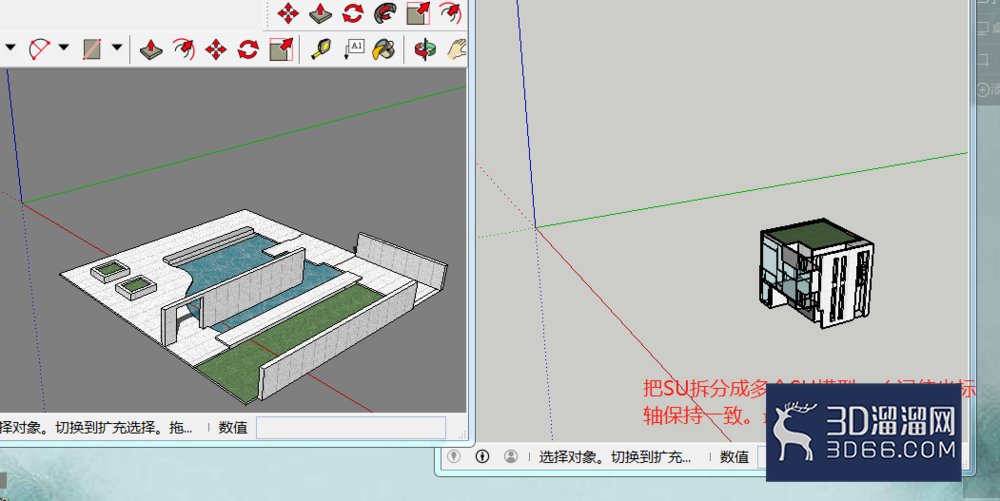Pick the Offset tool in the lower toolbar row
Screen dimensions: 1000x501
(184, 49)
